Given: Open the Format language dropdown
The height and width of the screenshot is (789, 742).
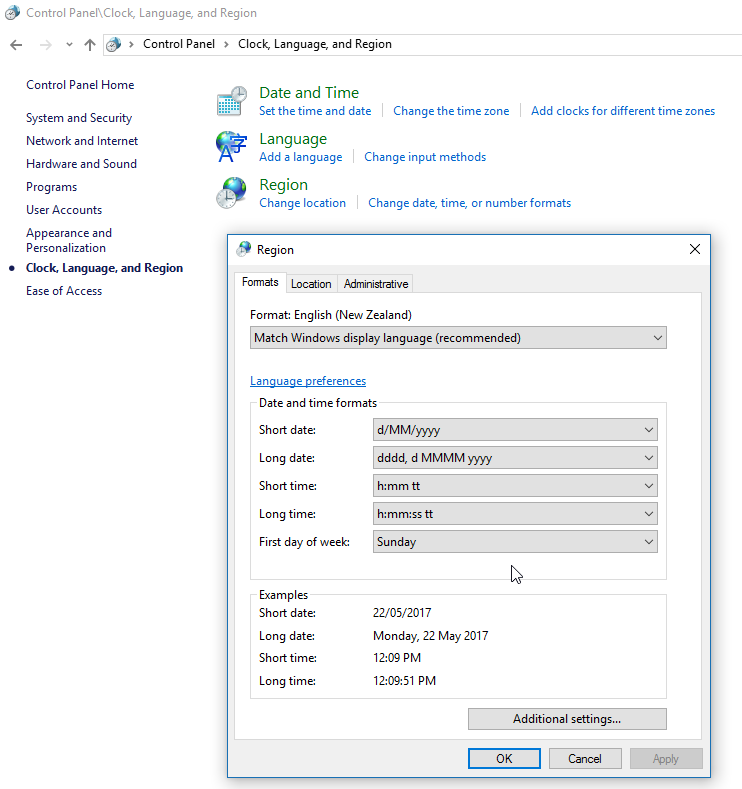Looking at the screenshot, I should click(x=458, y=338).
